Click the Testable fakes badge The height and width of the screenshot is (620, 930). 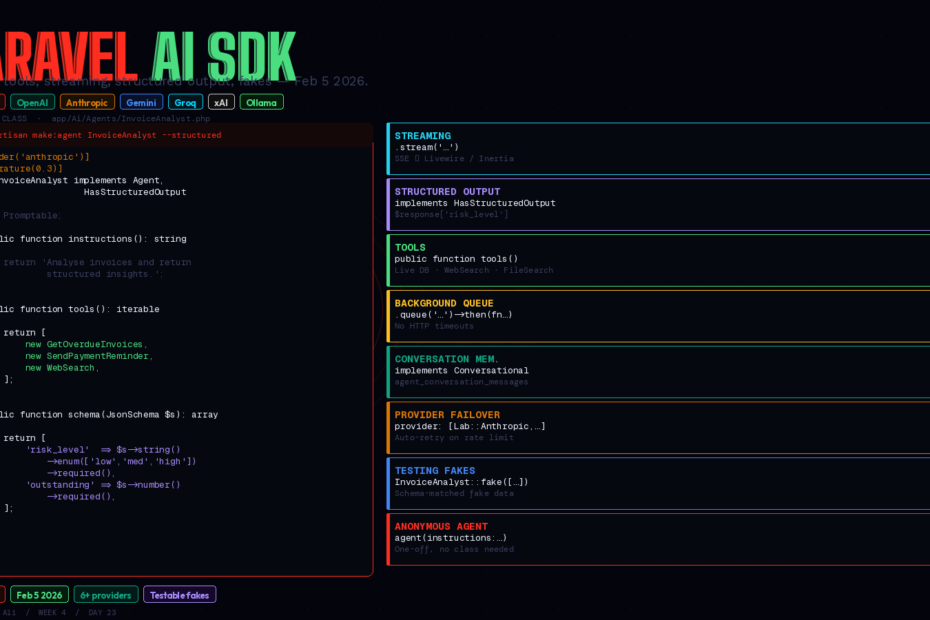(179, 595)
